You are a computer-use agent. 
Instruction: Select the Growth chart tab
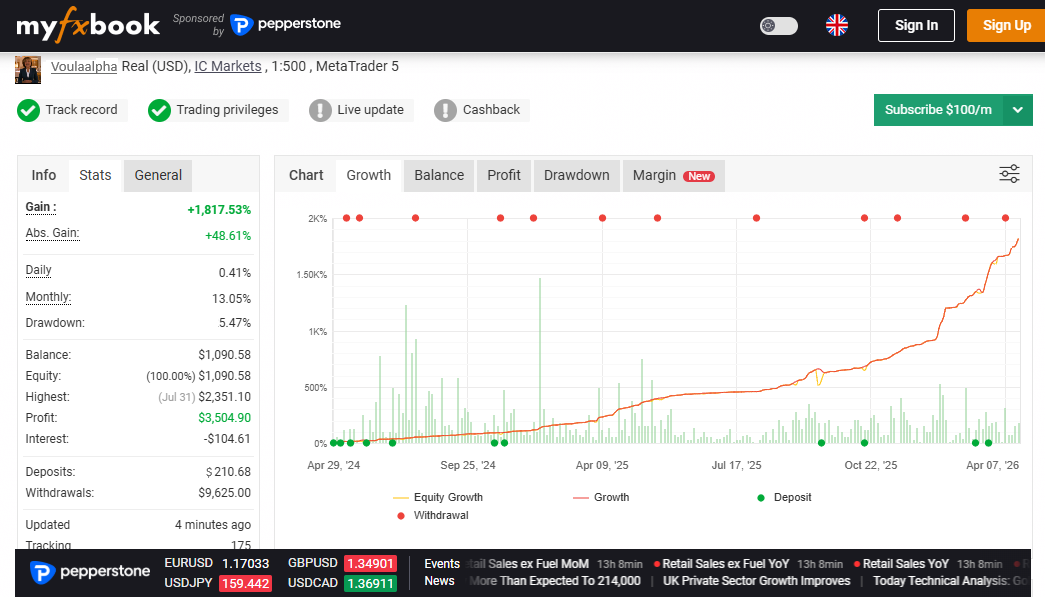click(369, 175)
